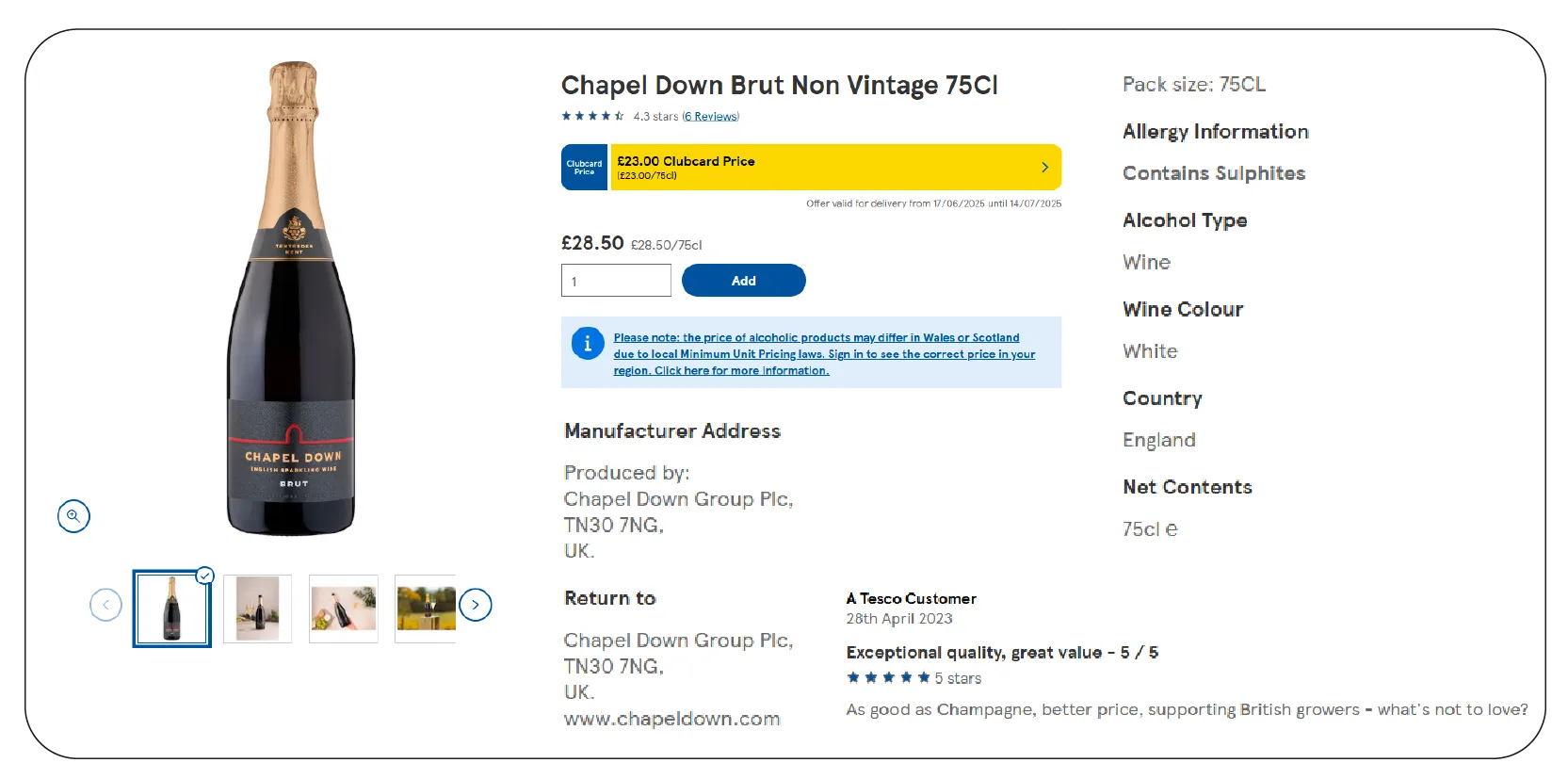Click the Add button
Image resolution: width=1568 pixels, height=779 pixels.
point(744,281)
